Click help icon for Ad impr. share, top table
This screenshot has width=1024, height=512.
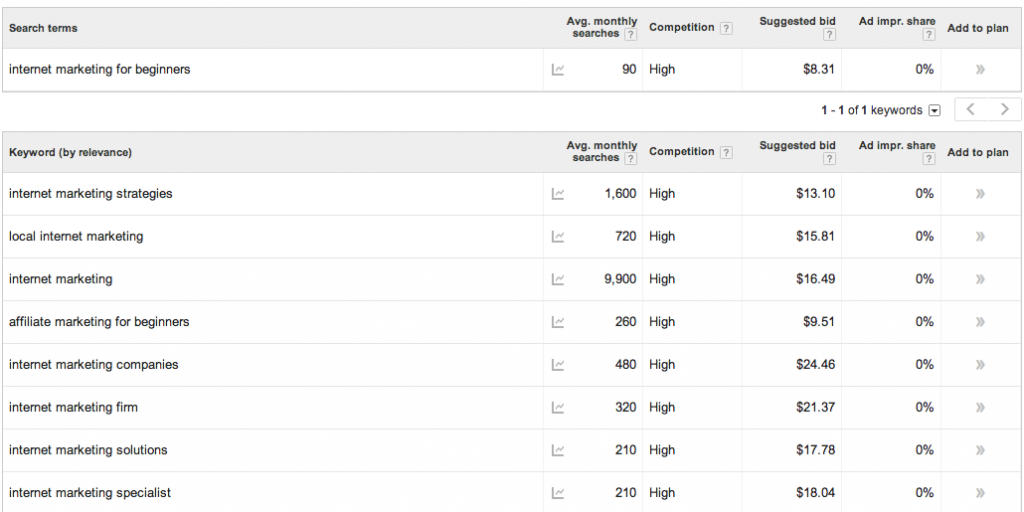tap(929, 35)
